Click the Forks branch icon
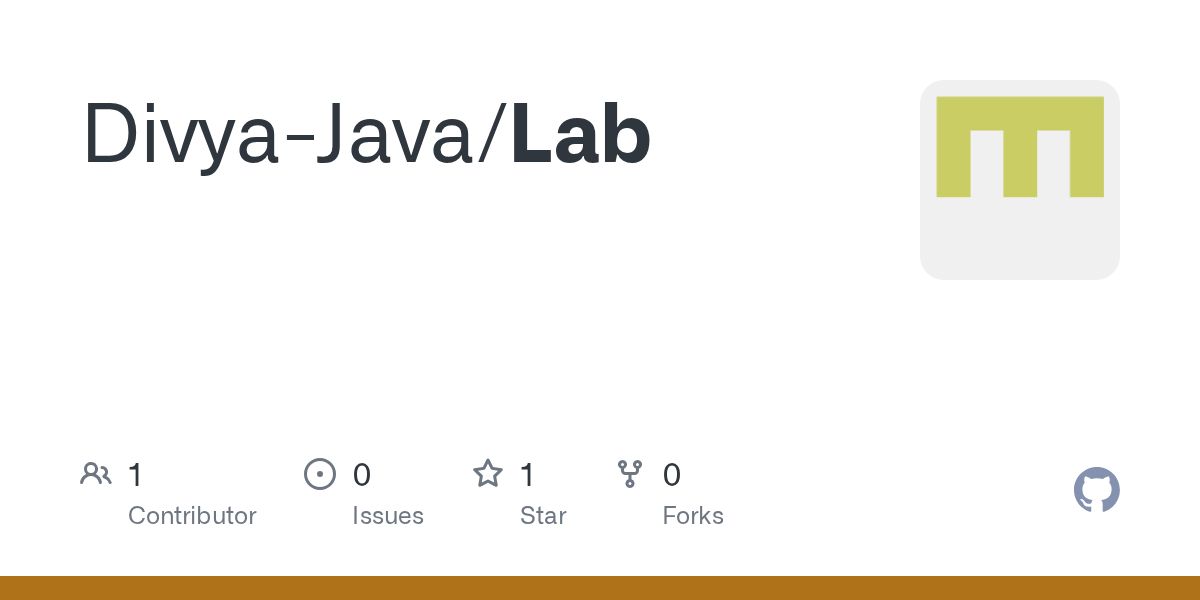 (630, 474)
